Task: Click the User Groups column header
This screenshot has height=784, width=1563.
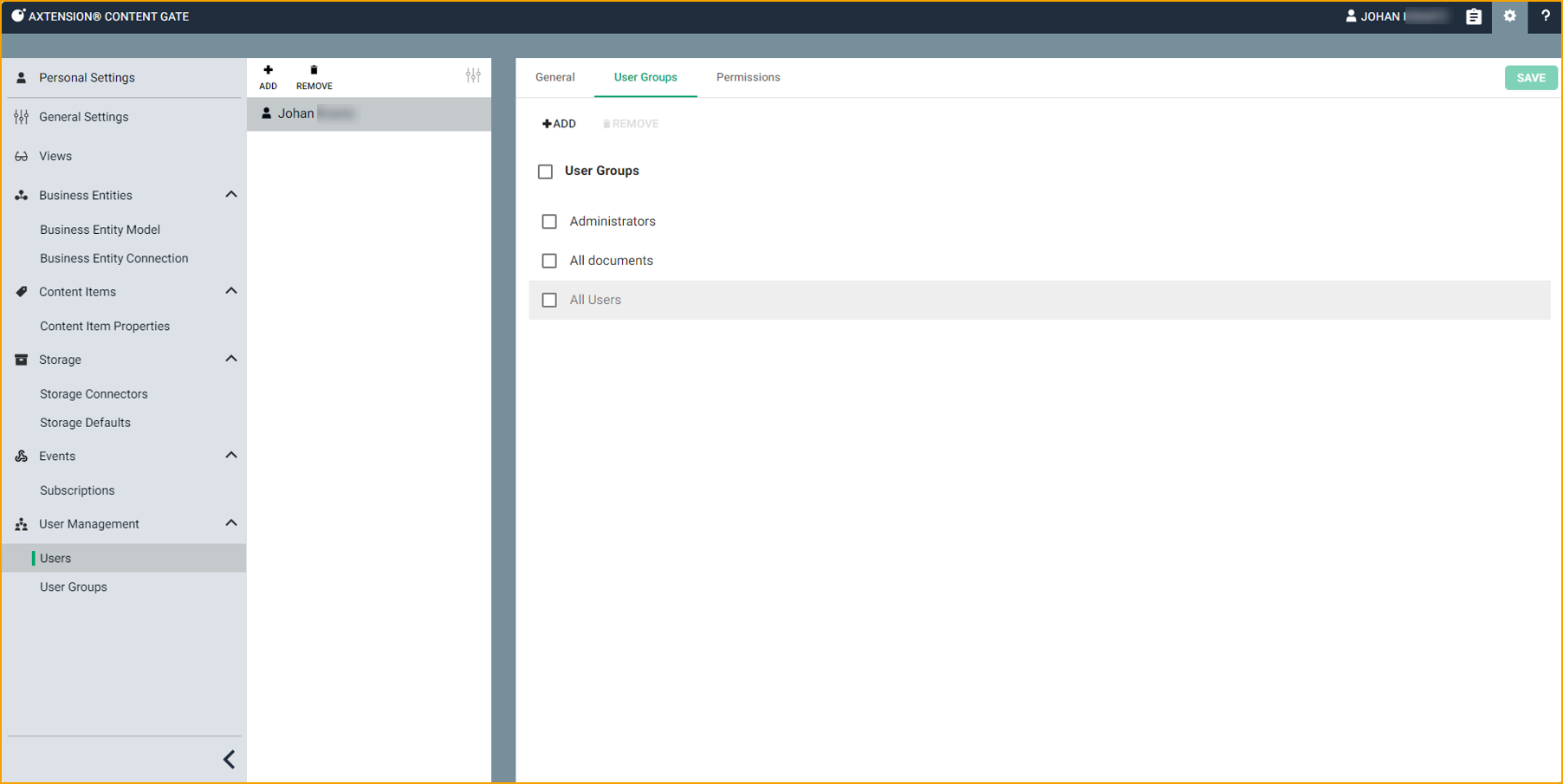Action: [x=602, y=171]
